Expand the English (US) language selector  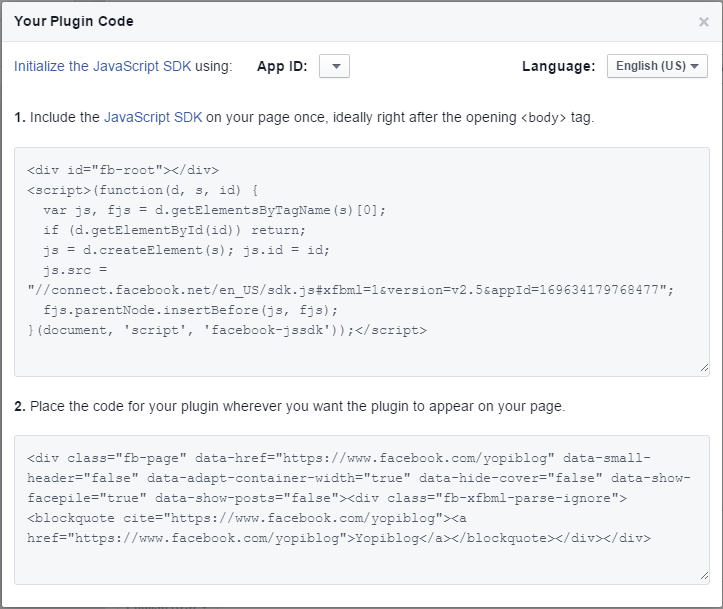657,66
